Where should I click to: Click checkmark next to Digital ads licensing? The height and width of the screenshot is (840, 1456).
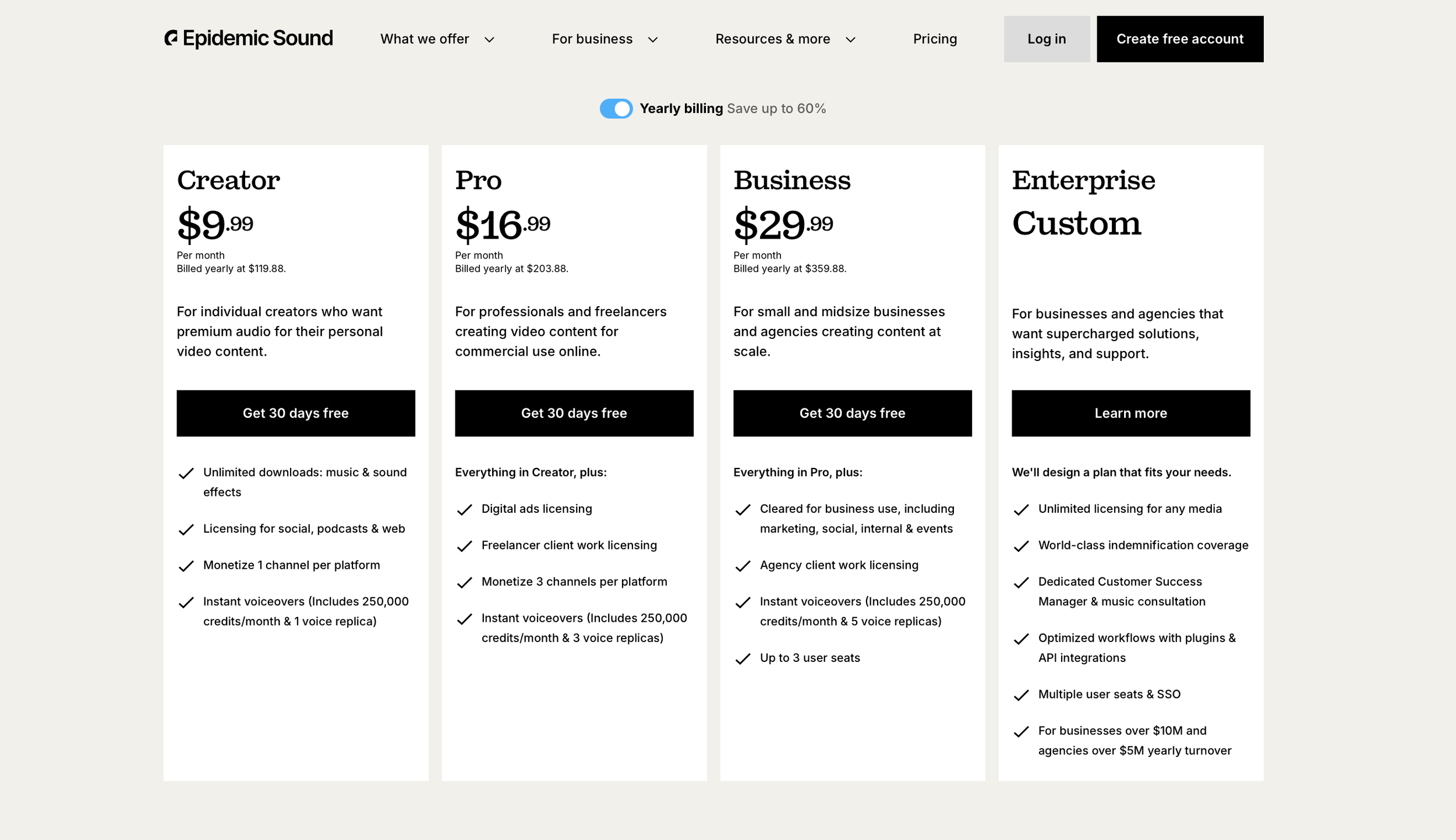464,511
